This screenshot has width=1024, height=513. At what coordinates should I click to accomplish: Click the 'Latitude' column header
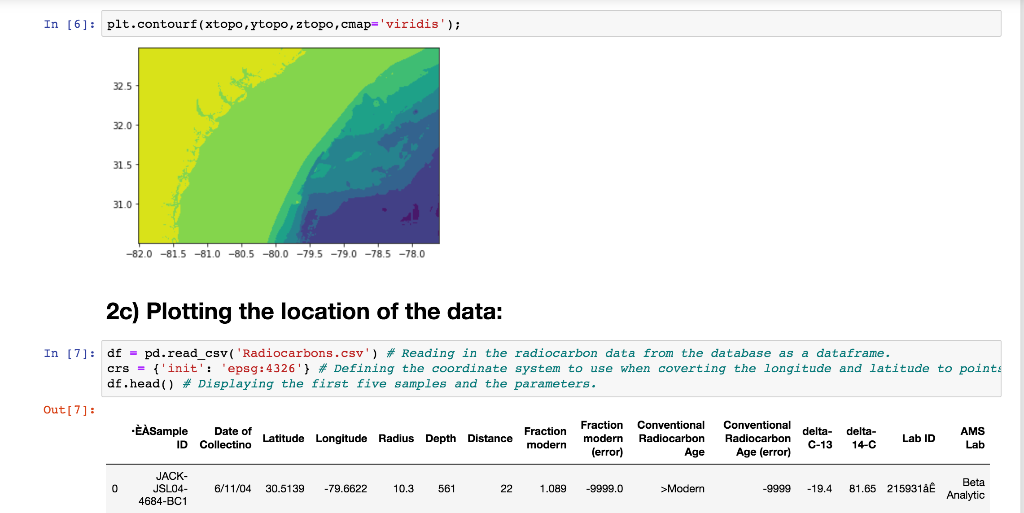[283, 439]
